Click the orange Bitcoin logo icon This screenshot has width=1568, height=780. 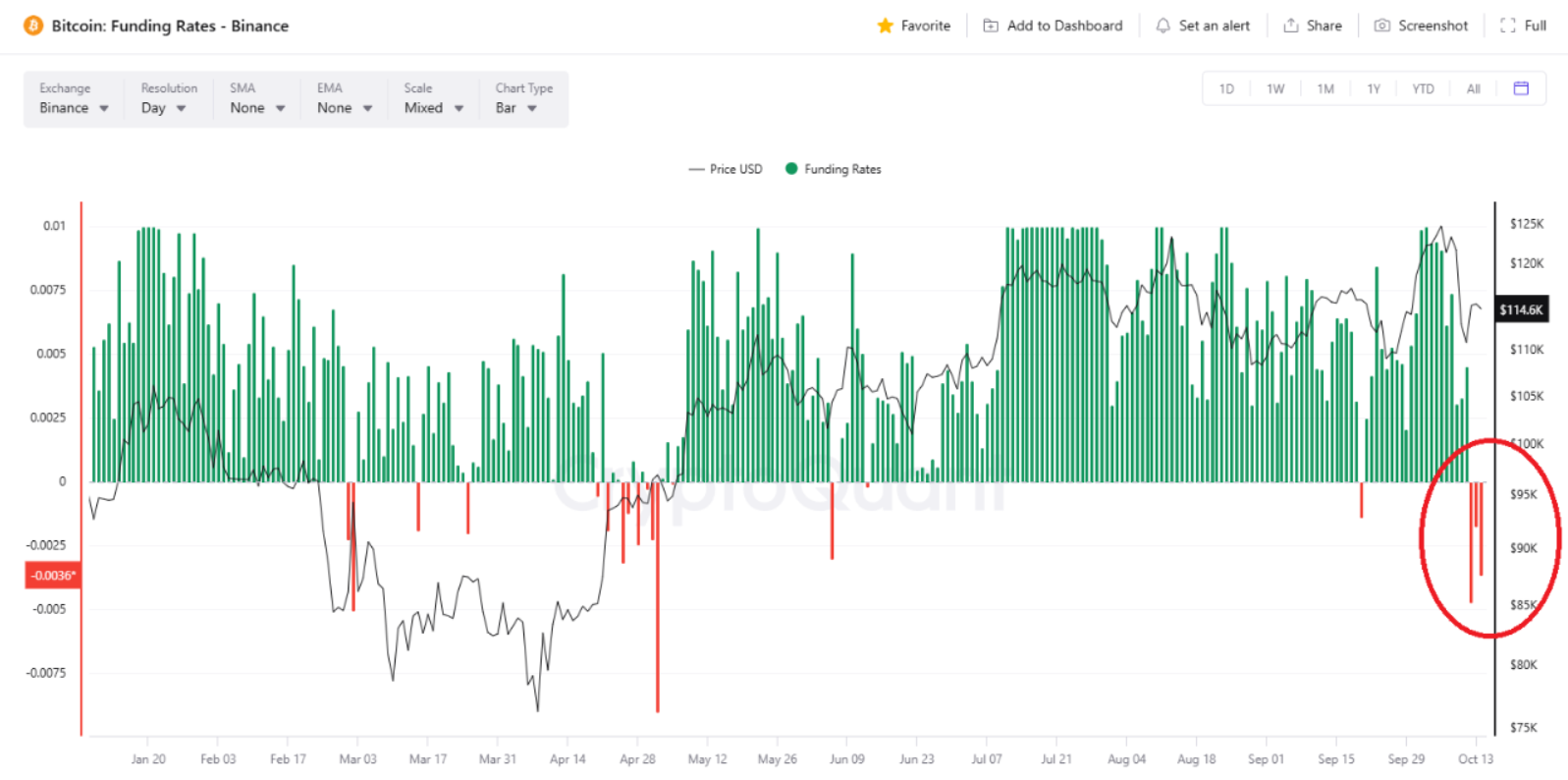click(32, 26)
